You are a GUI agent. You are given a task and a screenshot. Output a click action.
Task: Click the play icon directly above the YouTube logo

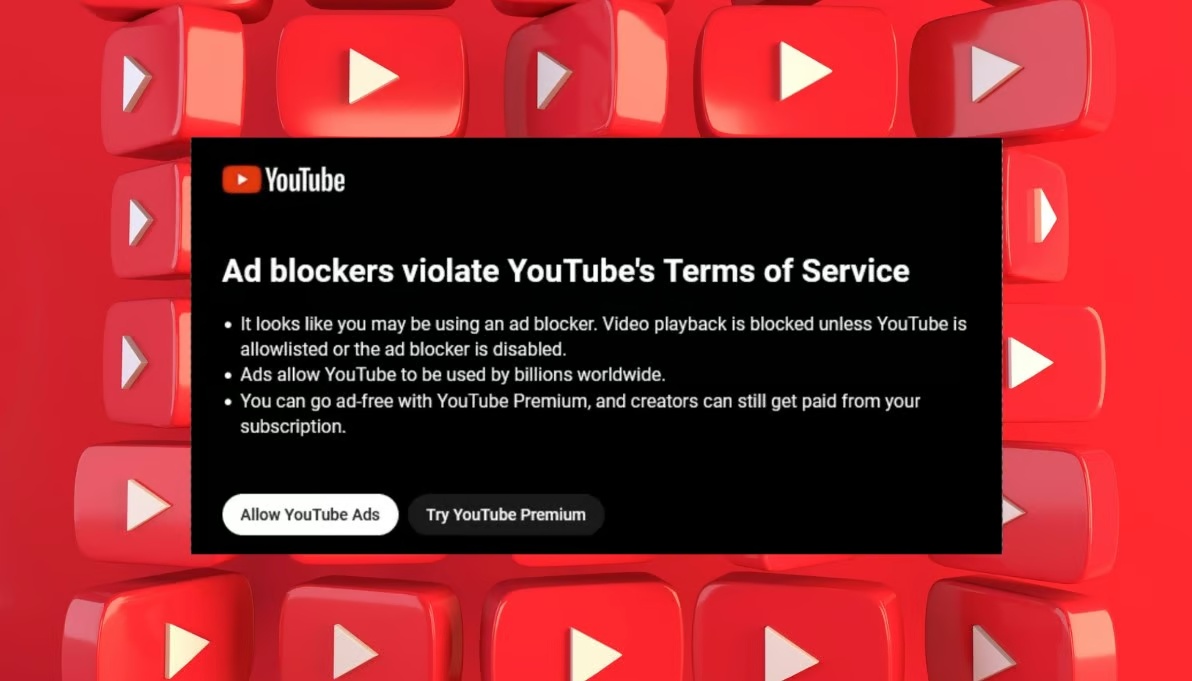372,76
